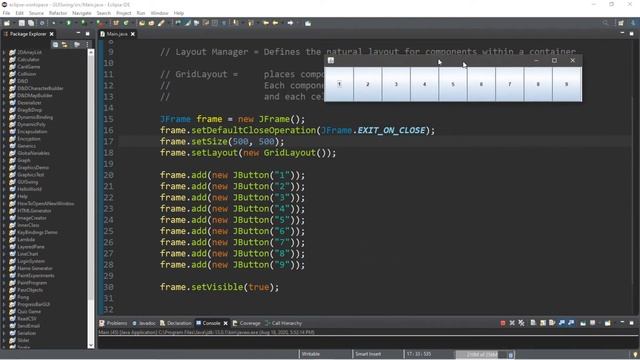The image size is (640, 360).
Task: Select the LoginSystem project
Action: [31, 261]
